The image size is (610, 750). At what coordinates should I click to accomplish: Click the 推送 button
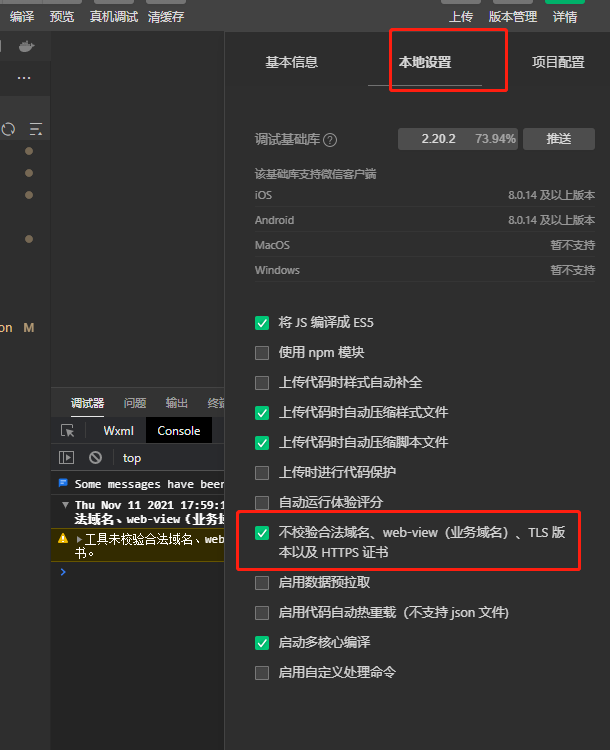point(559,139)
